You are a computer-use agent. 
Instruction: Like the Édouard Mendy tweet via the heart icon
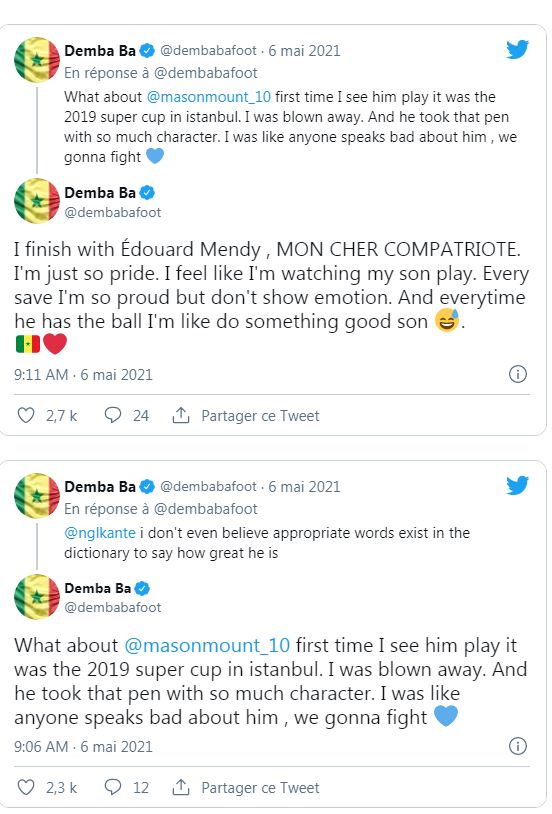[x=26, y=415]
